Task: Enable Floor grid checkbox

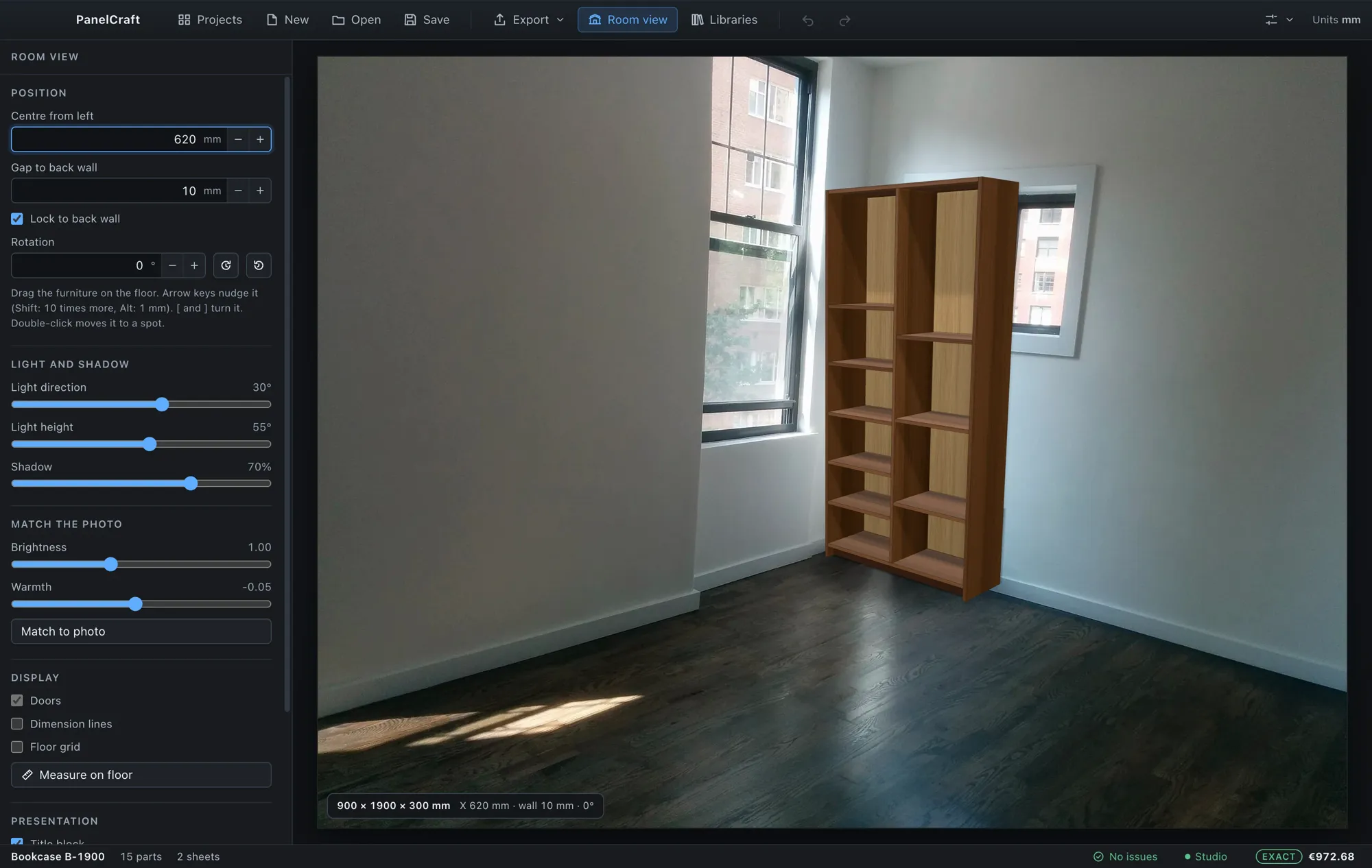Action: (x=17, y=747)
